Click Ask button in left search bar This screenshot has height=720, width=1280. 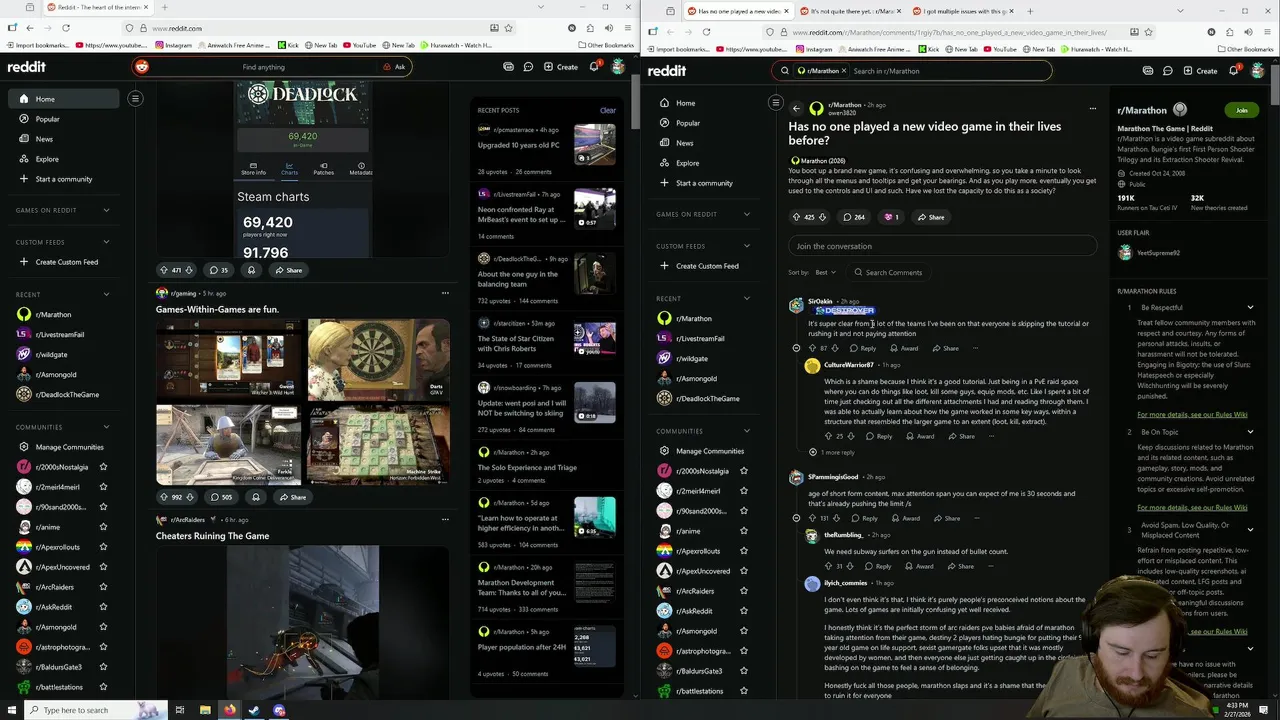click(x=394, y=67)
